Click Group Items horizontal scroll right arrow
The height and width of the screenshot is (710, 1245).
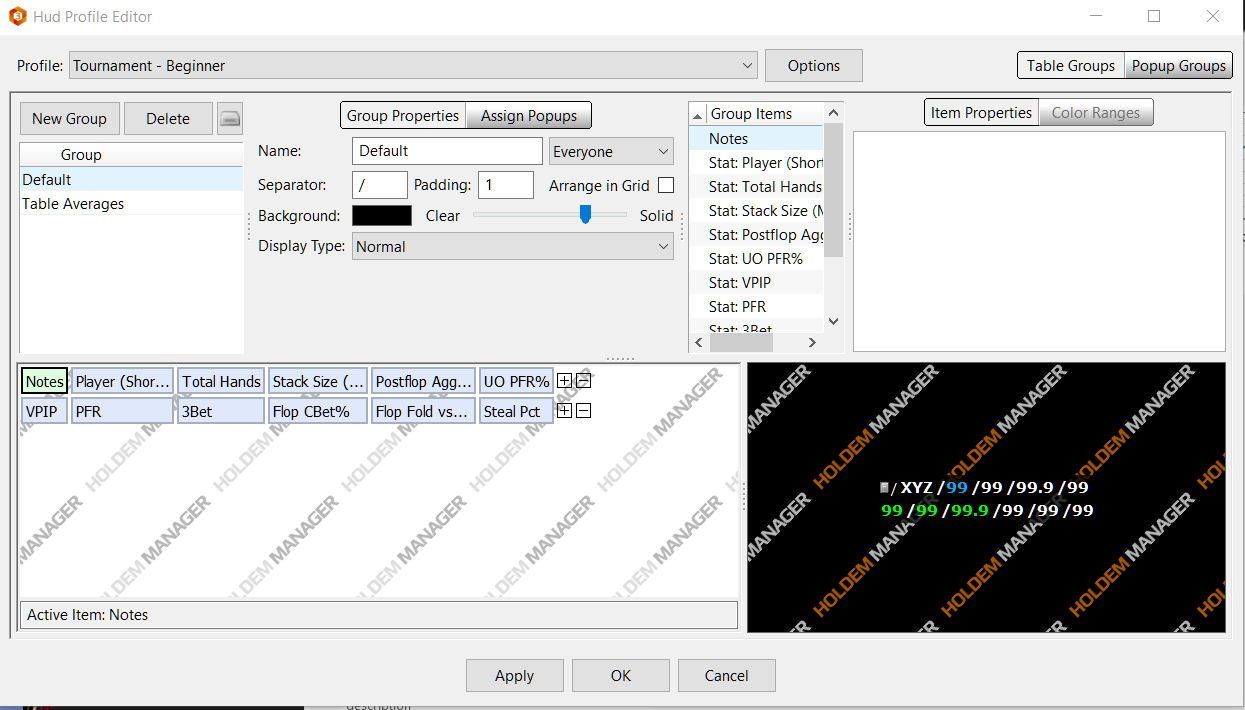(x=812, y=343)
